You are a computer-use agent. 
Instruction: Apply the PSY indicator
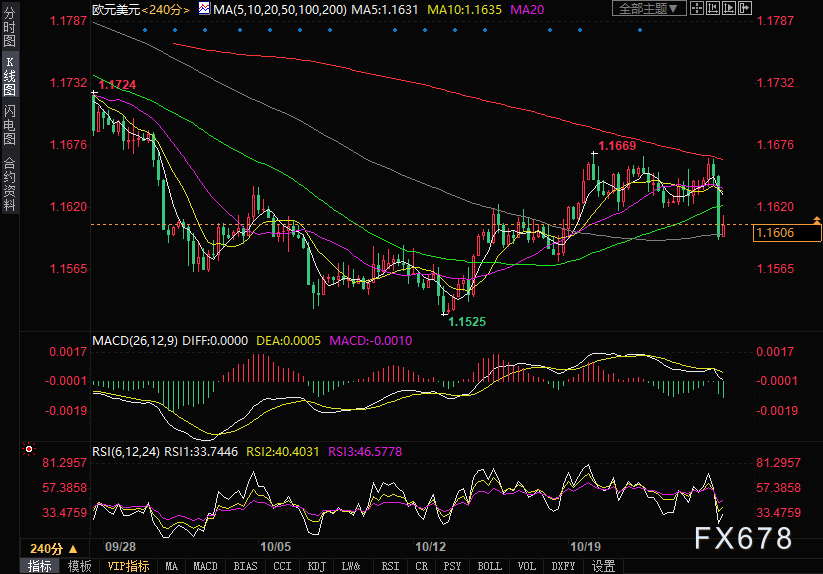pyautogui.click(x=452, y=566)
